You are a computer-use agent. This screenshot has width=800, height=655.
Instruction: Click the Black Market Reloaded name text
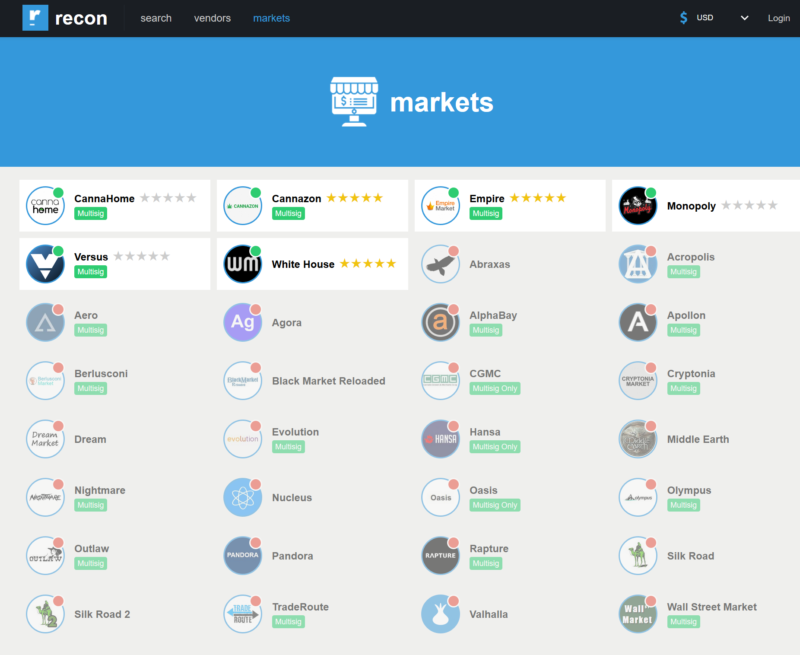pos(329,381)
